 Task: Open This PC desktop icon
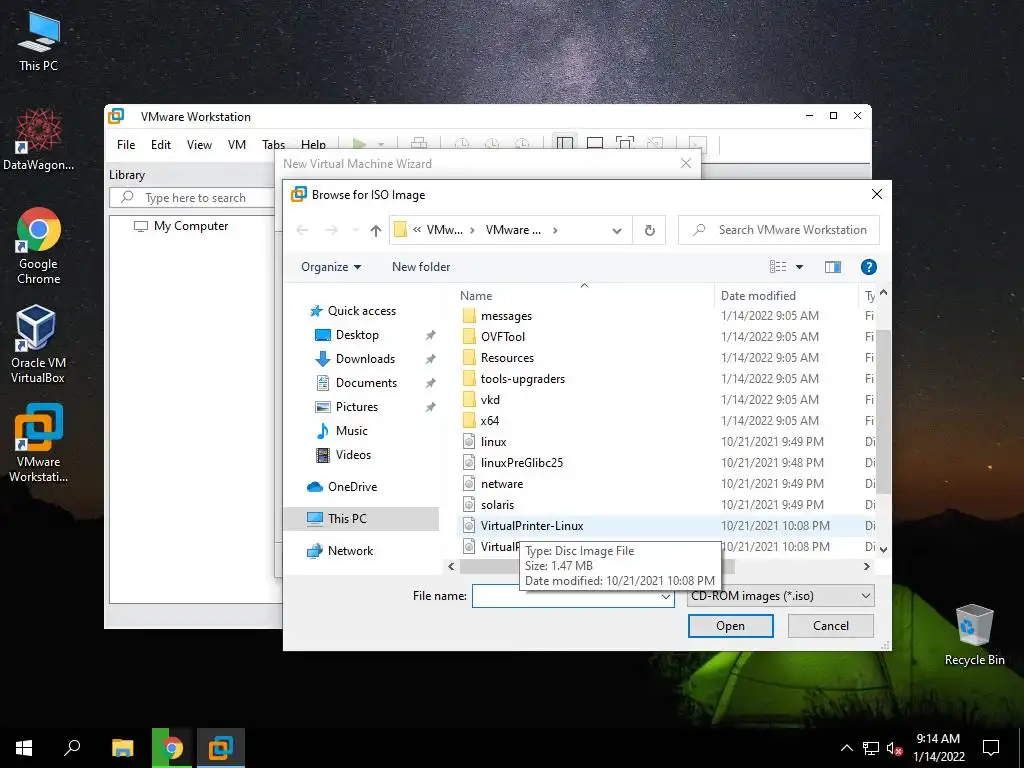39,42
